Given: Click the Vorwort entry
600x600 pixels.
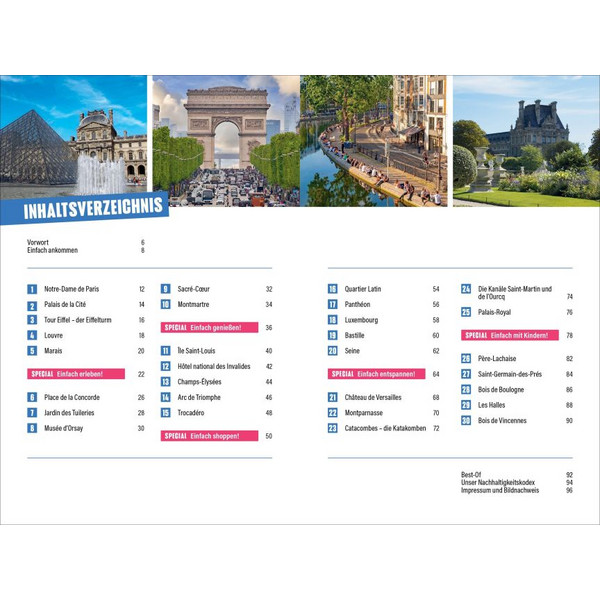Looking at the screenshot, I should pos(38,242).
